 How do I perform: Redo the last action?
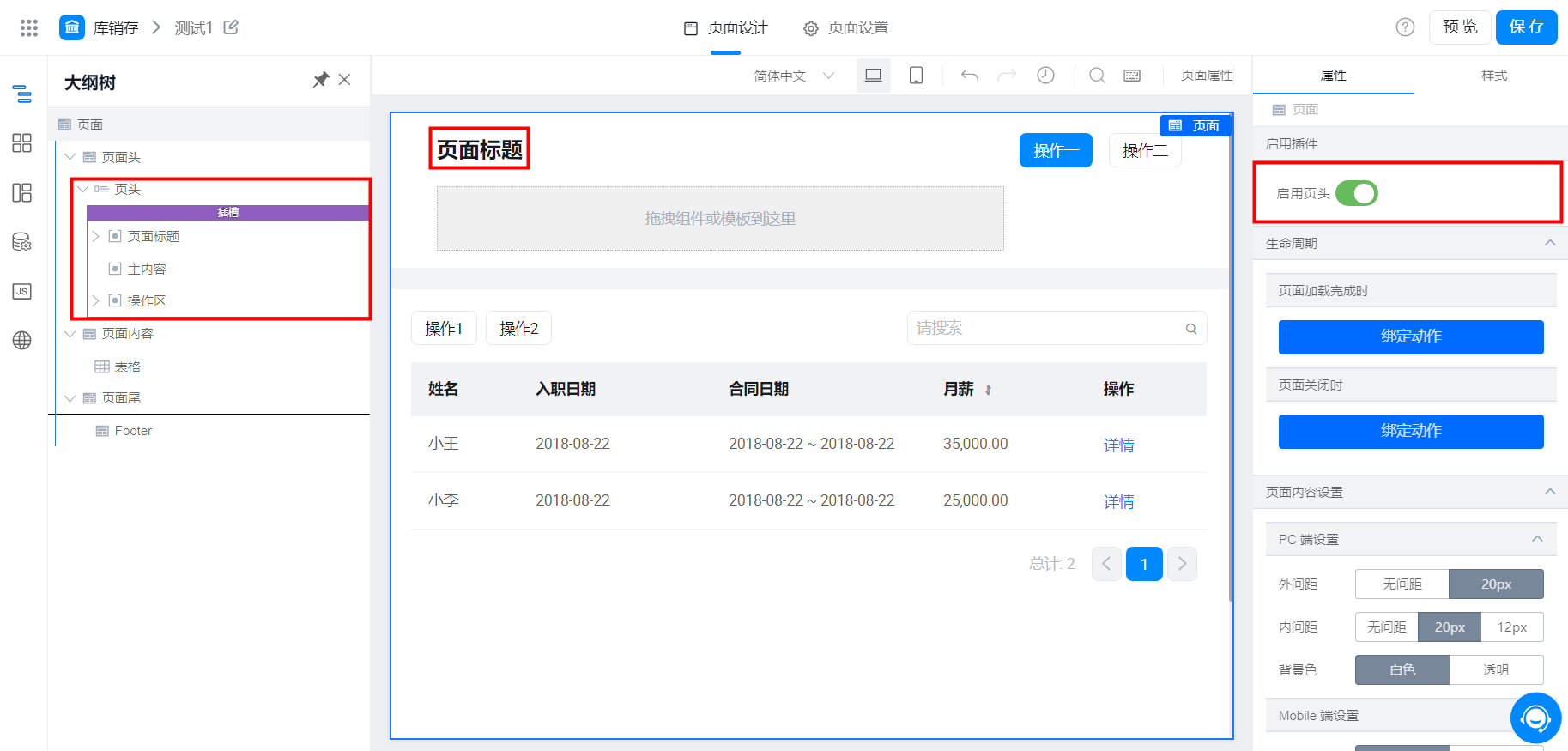click(1007, 76)
